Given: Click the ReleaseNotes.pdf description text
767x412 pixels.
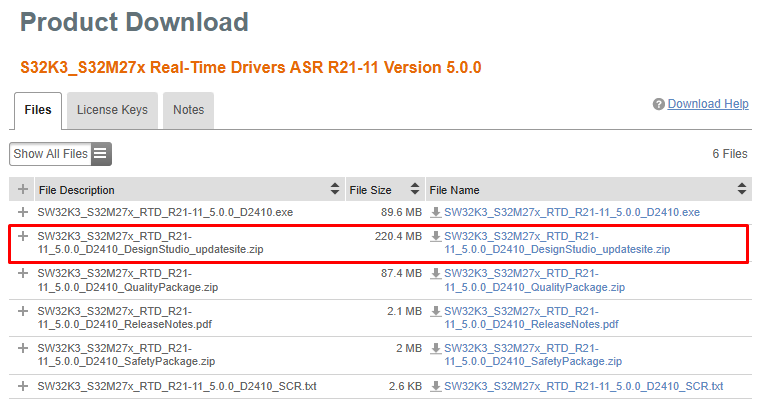Looking at the screenshot, I should [125, 318].
